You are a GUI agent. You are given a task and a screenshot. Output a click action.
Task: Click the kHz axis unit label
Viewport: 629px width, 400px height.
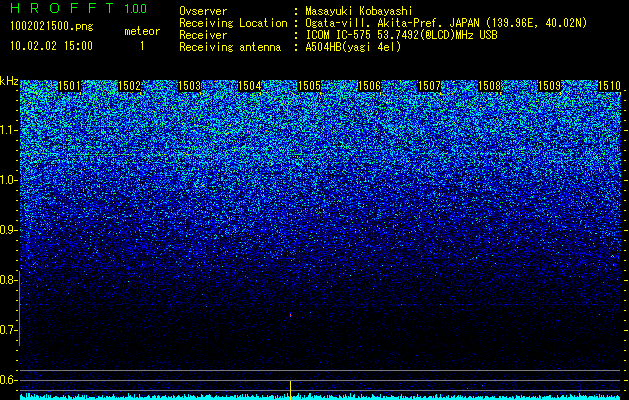pos(9,81)
